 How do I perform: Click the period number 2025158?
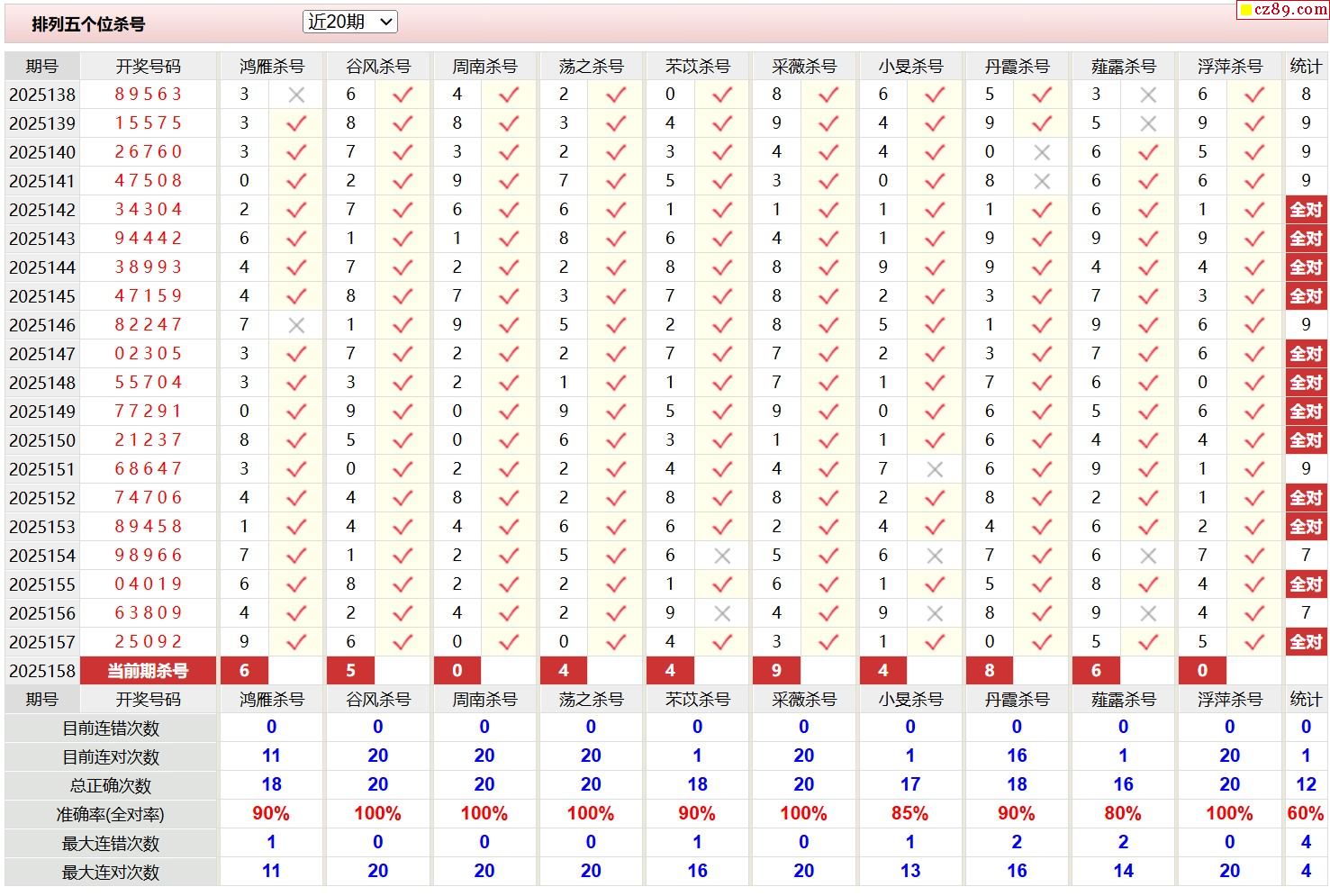click(42, 671)
